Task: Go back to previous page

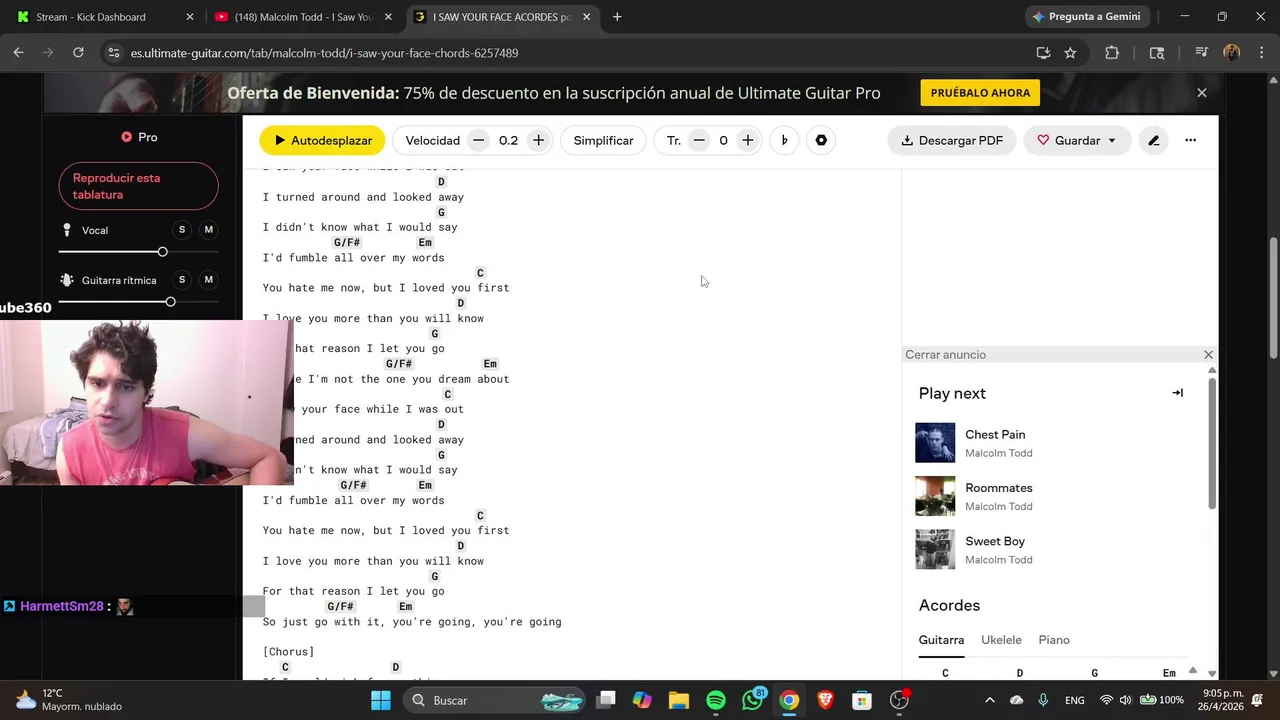Action: pyautogui.click(x=18, y=53)
